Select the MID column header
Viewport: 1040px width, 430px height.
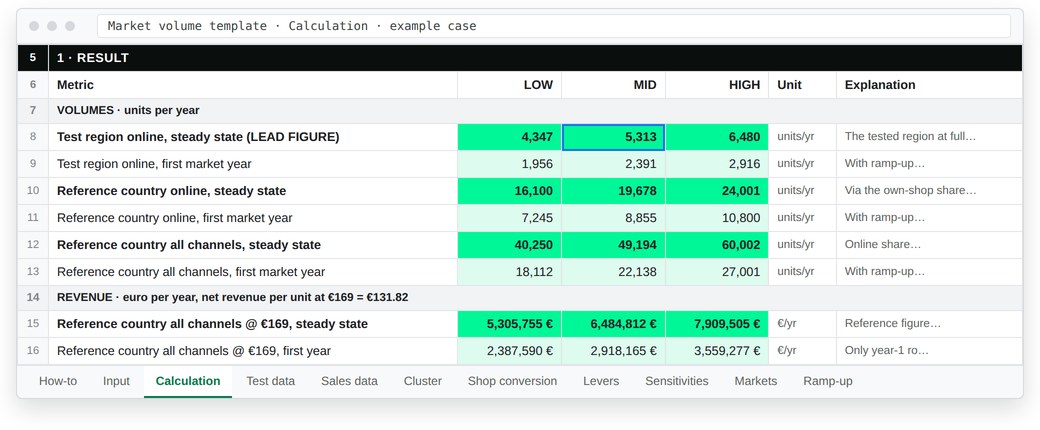pos(614,85)
